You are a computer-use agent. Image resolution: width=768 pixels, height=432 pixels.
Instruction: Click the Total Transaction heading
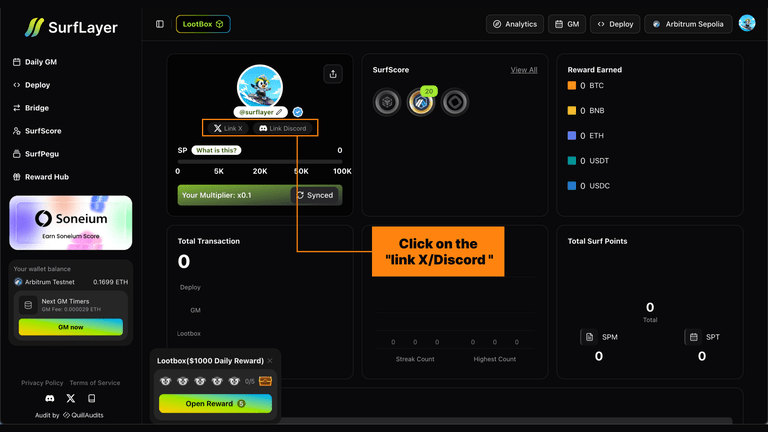coord(209,241)
